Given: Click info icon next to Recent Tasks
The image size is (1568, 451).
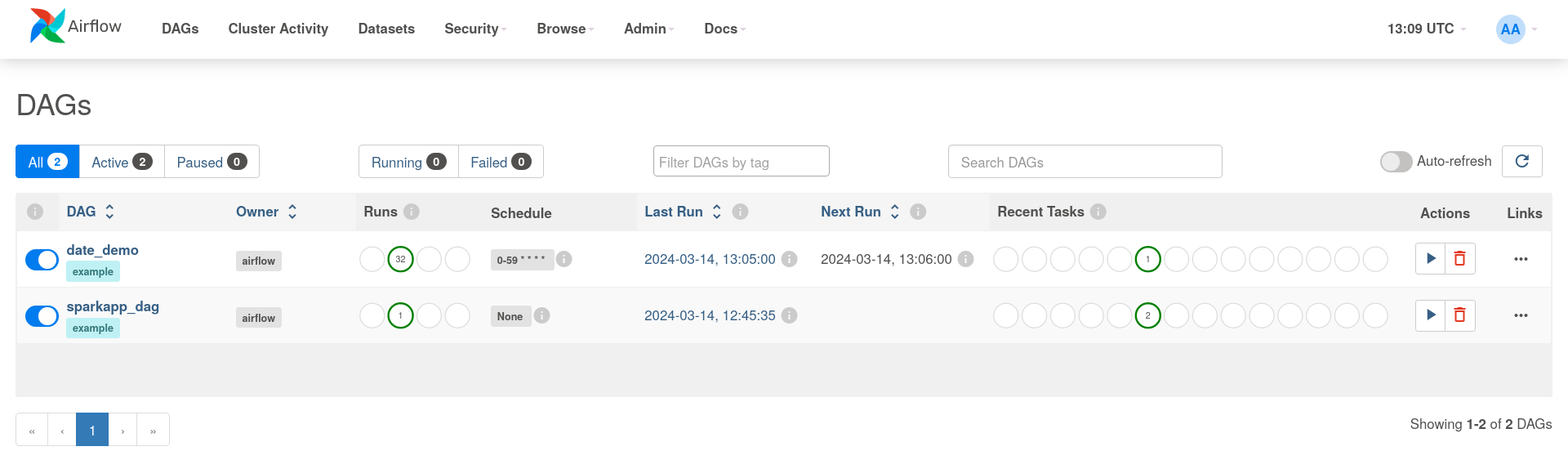Looking at the screenshot, I should [x=1098, y=212].
